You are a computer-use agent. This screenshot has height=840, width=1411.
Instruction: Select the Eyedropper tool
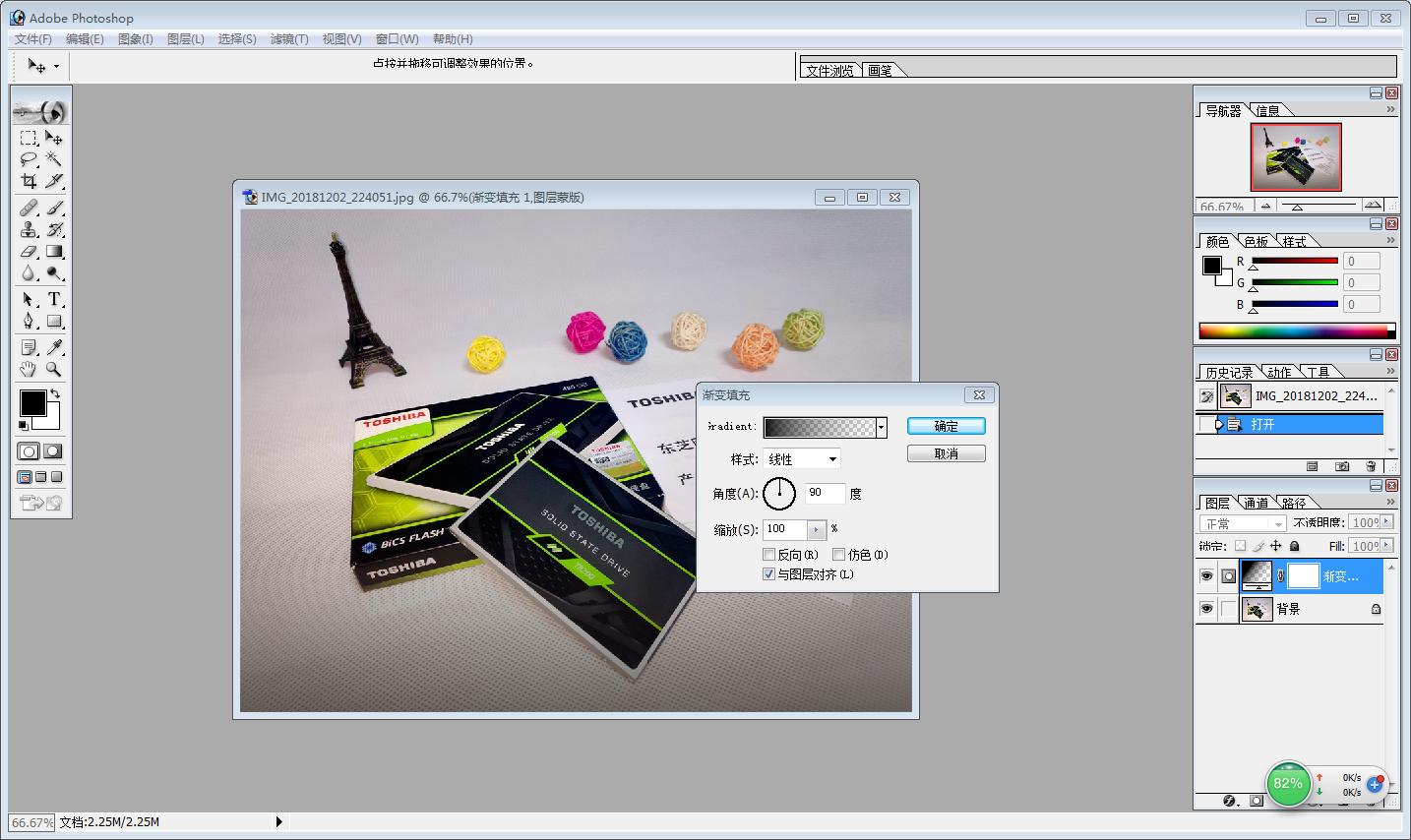pos(54,347)
